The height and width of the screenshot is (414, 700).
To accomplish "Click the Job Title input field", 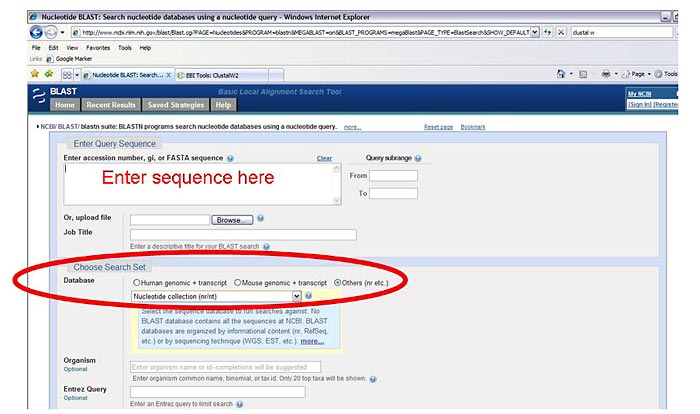I will pyautogui.click(x=243, y=235).
